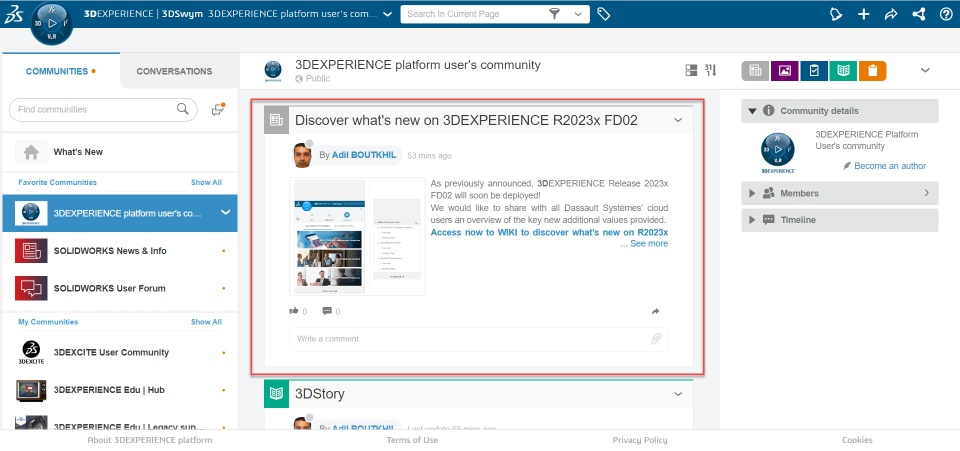This screenshot has width=960, height=451.
Task: Click See more on the post
Action: (649, 244)
